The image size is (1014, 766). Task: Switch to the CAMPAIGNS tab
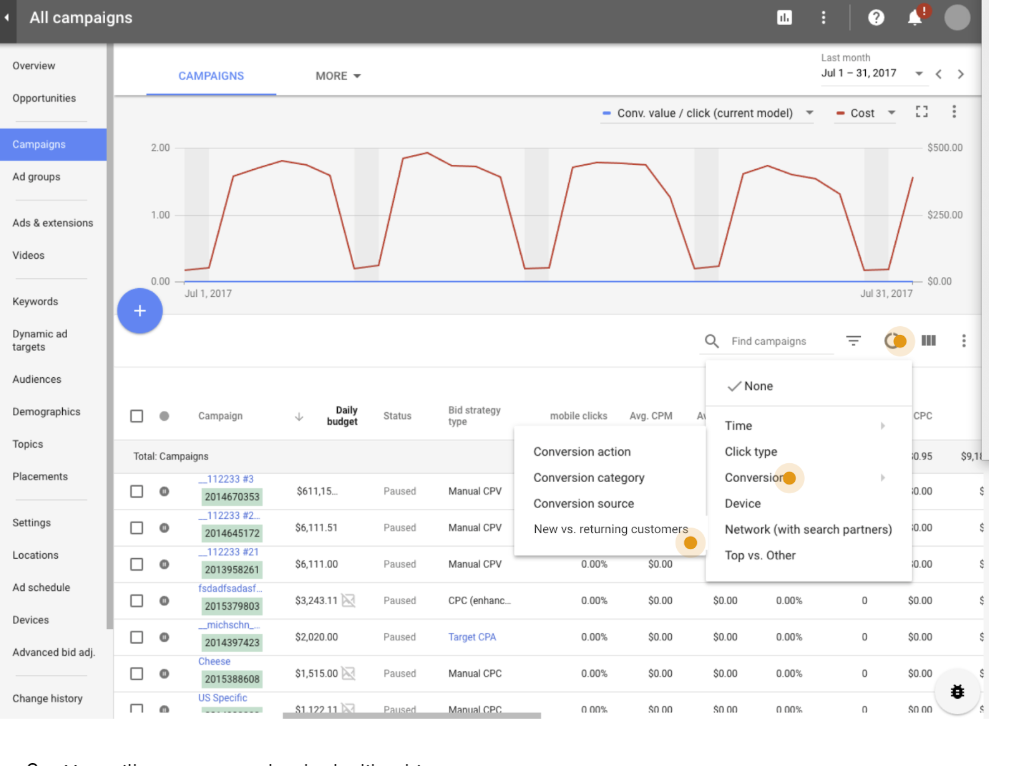211,76
